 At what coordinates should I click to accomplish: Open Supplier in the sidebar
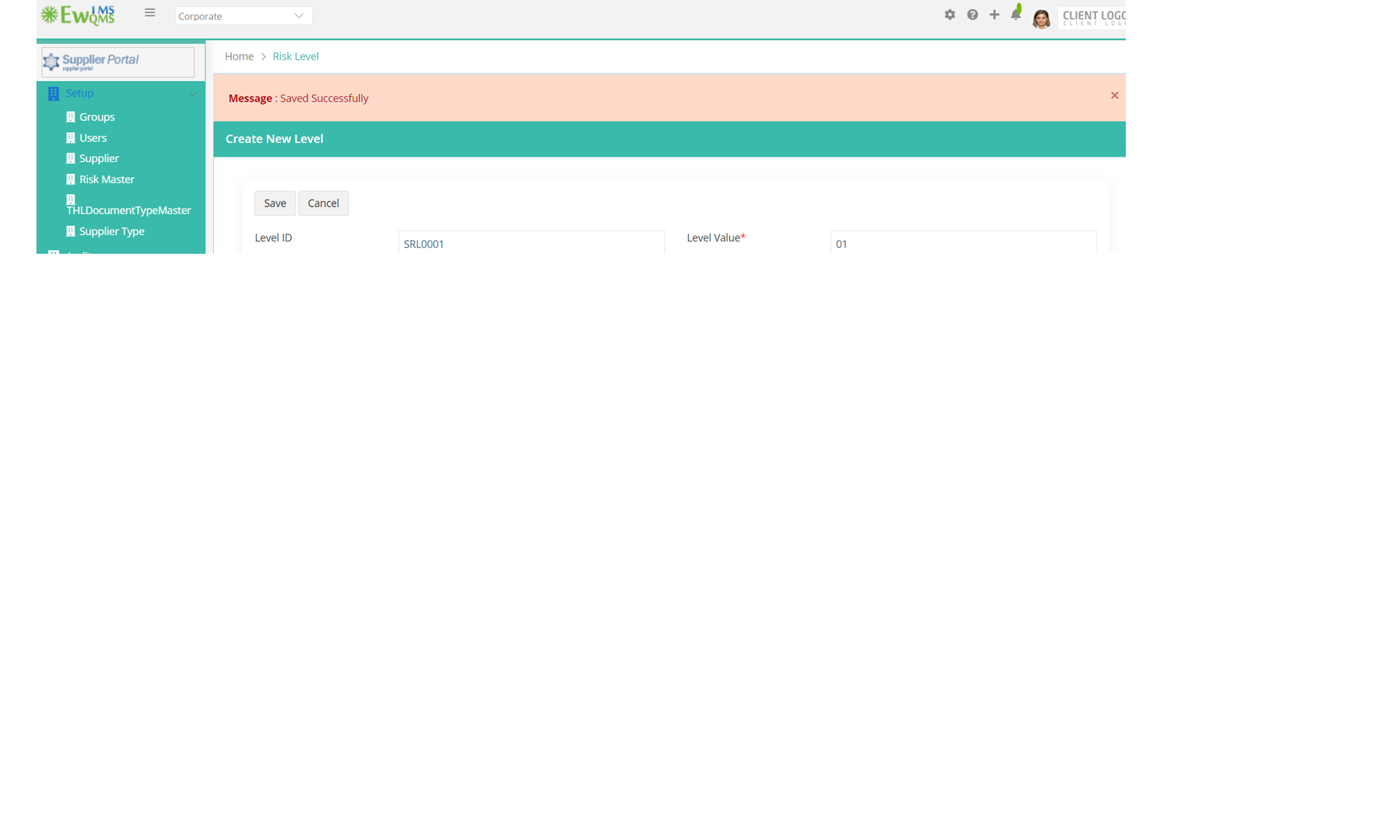click(x=99, y=158)
